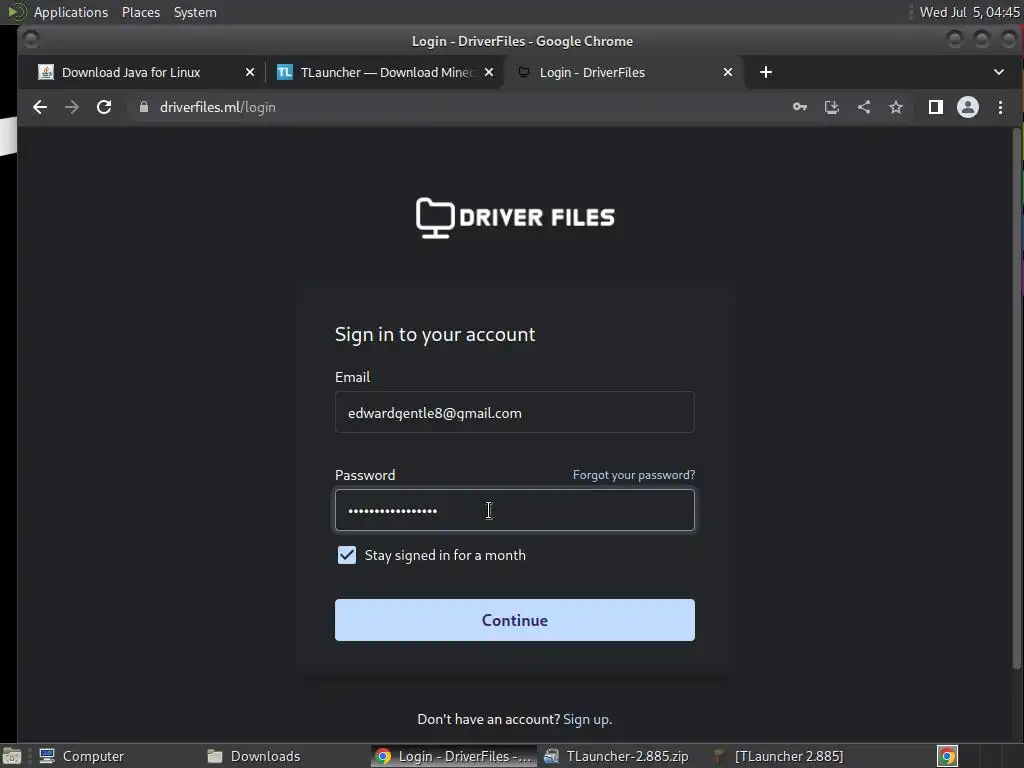Reload the DriverFiles login page
This screenshot has width=1024, height=768.
(x=104, y=107)
